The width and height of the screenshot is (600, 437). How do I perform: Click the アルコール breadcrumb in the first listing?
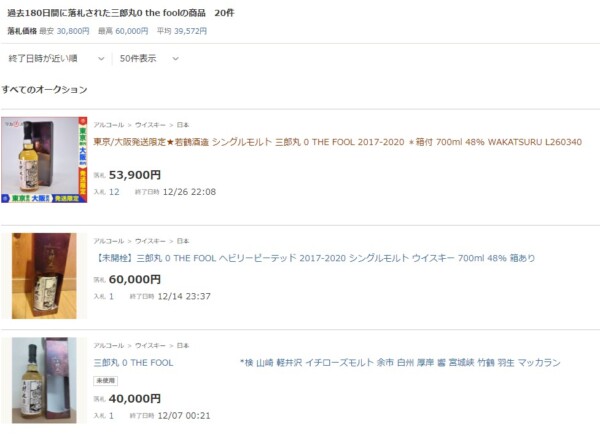tap(109, 125)
